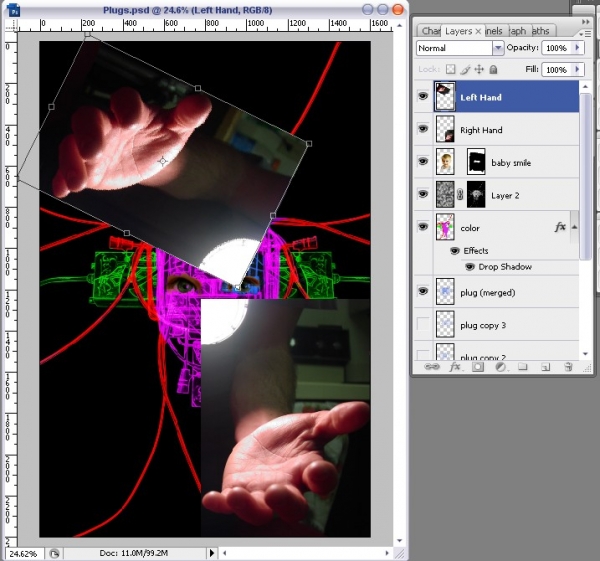
Task: Hide Layer 2 using eye icon
Action: click(x=423, y=194)
